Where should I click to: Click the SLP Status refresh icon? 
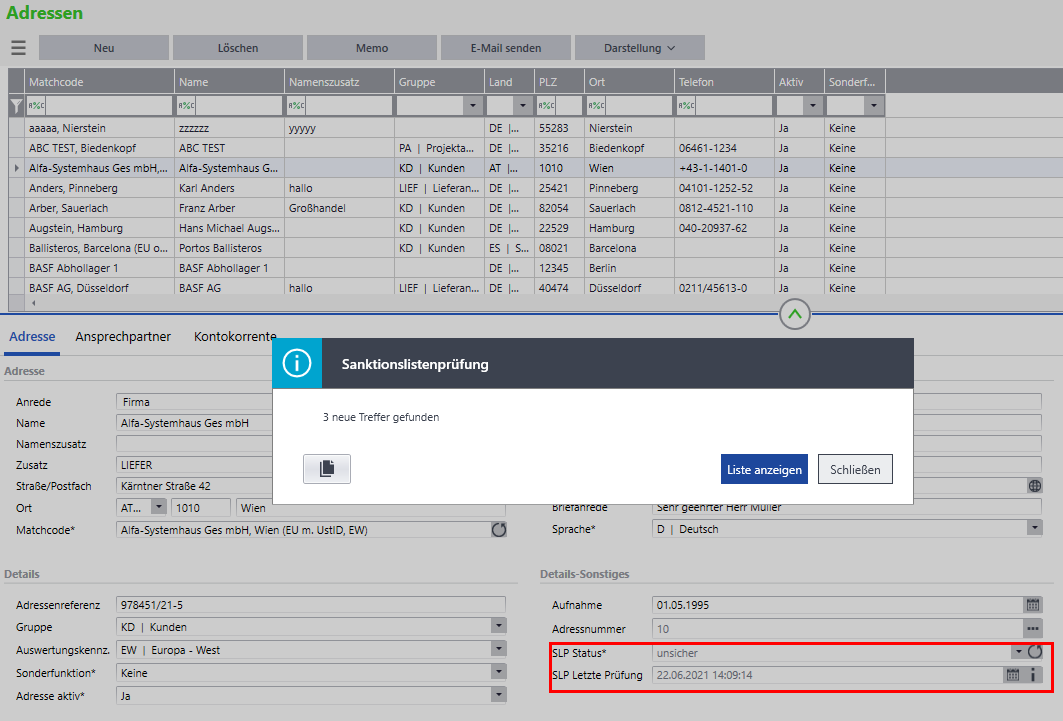click(1035, 652)
